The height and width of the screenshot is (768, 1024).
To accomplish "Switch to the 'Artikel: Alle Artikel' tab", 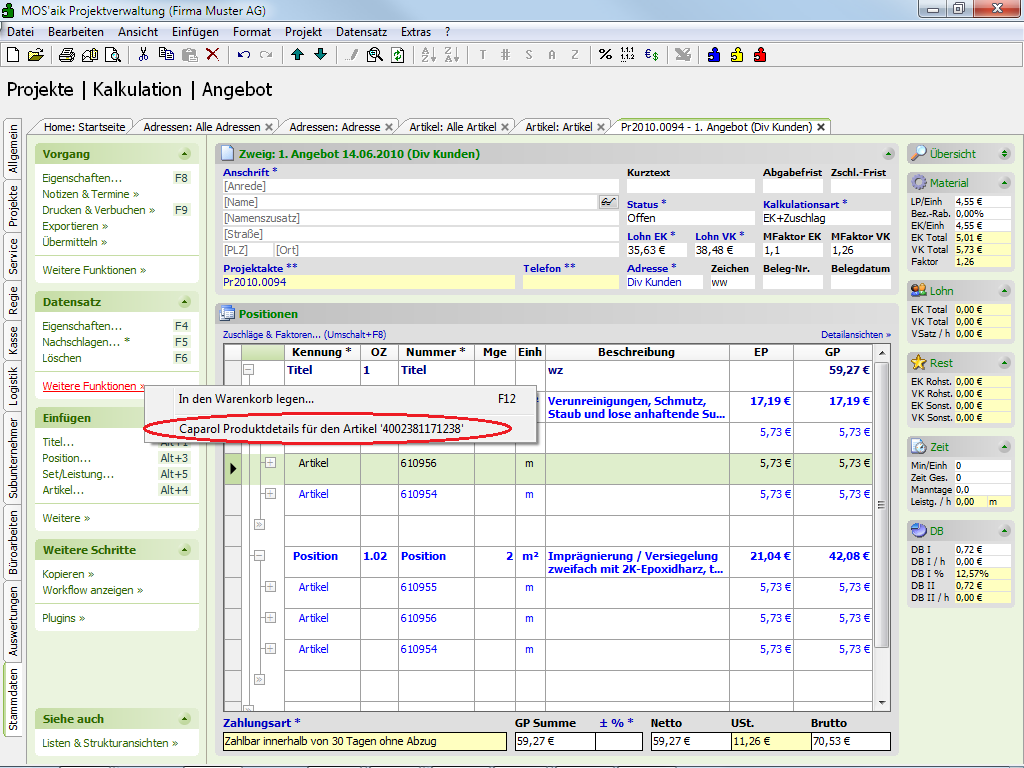I will 453,127.
